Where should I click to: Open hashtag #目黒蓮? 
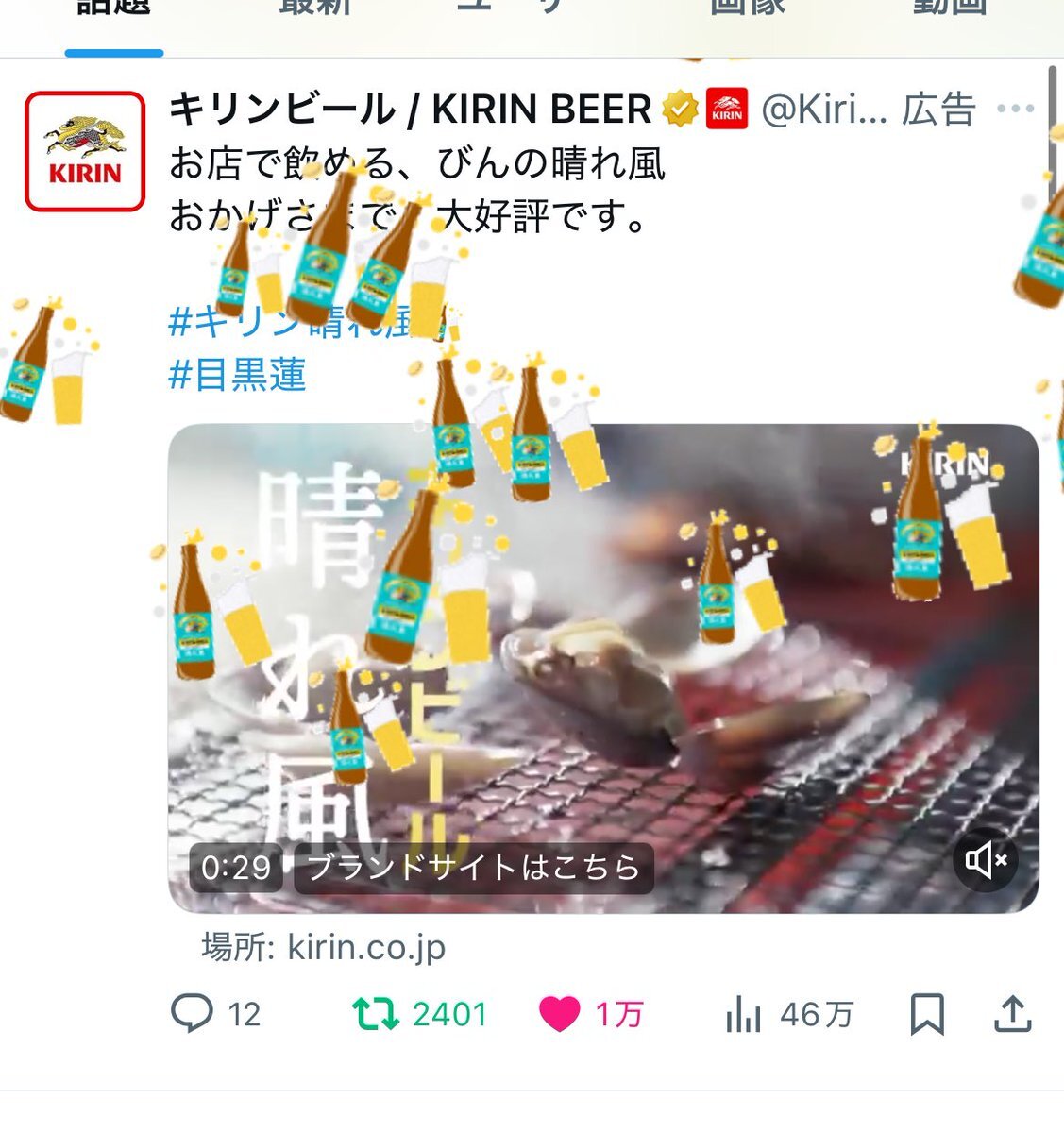[x=237, y=375]
